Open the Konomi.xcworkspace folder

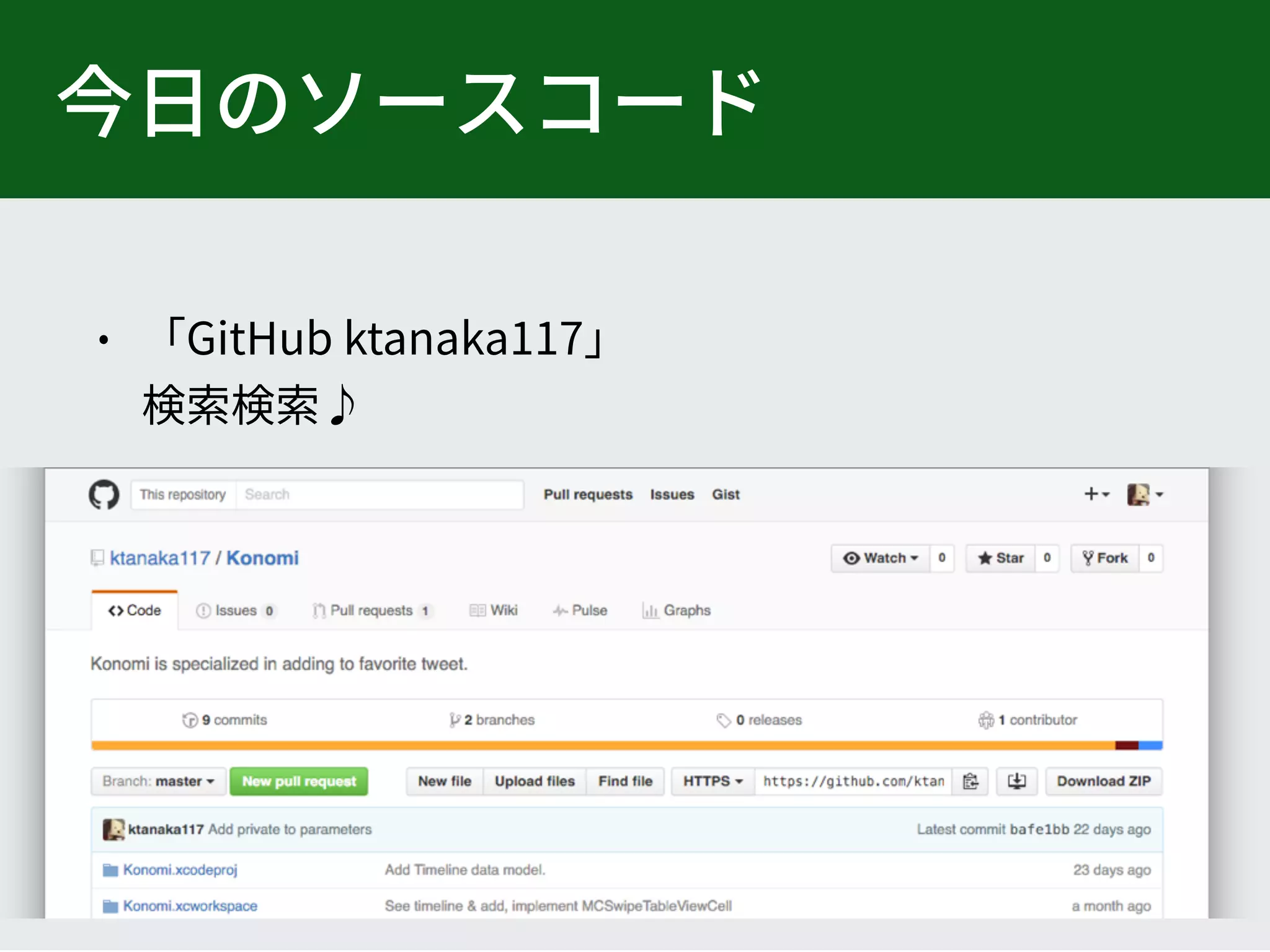[190, 906]
